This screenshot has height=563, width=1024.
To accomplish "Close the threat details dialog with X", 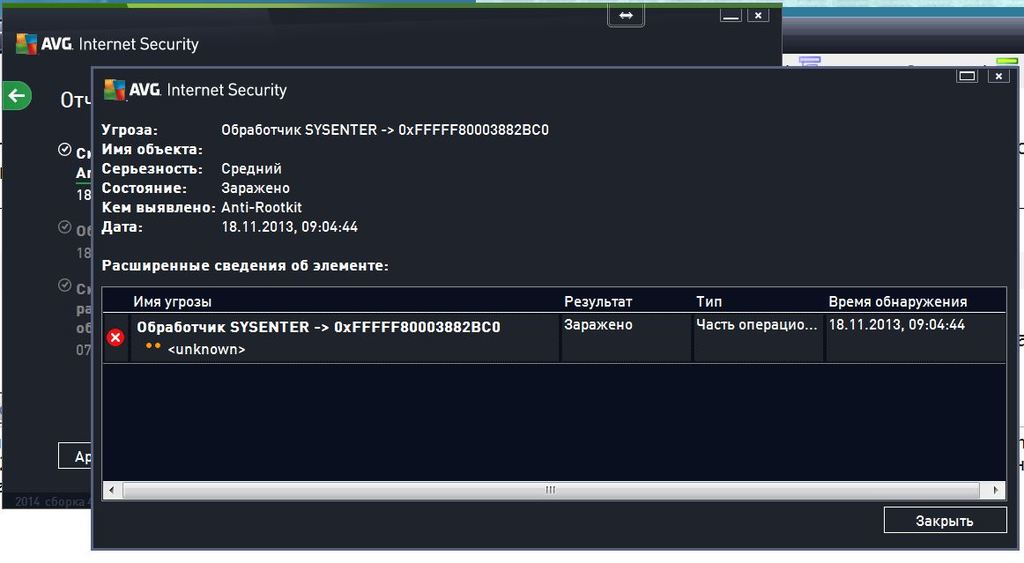I will [x=997, y=76].
